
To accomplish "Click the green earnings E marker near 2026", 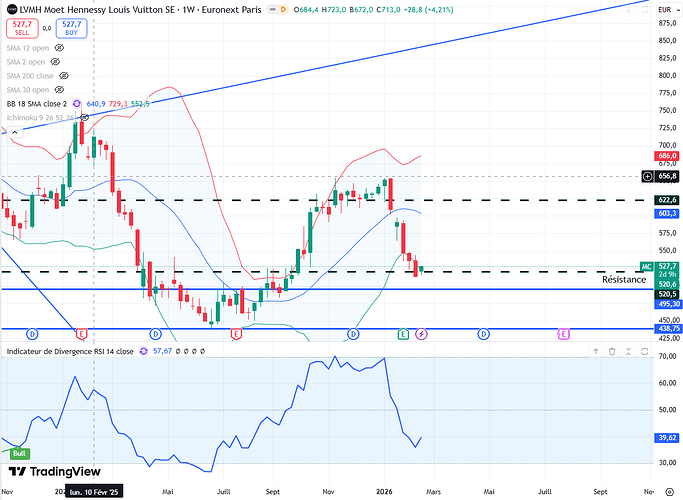I will (x=403, y=334).
